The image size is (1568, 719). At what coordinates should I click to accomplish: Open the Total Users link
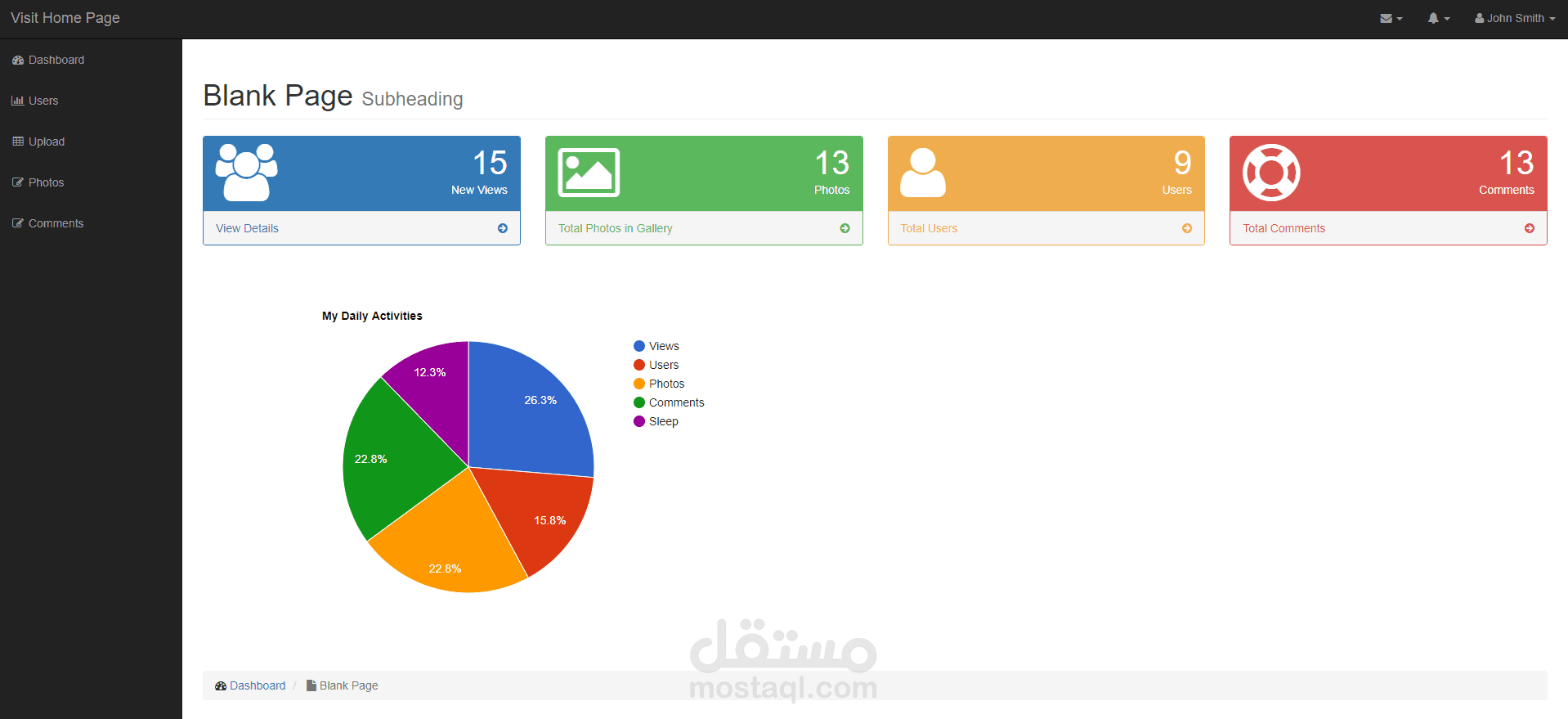click(929, 228)
